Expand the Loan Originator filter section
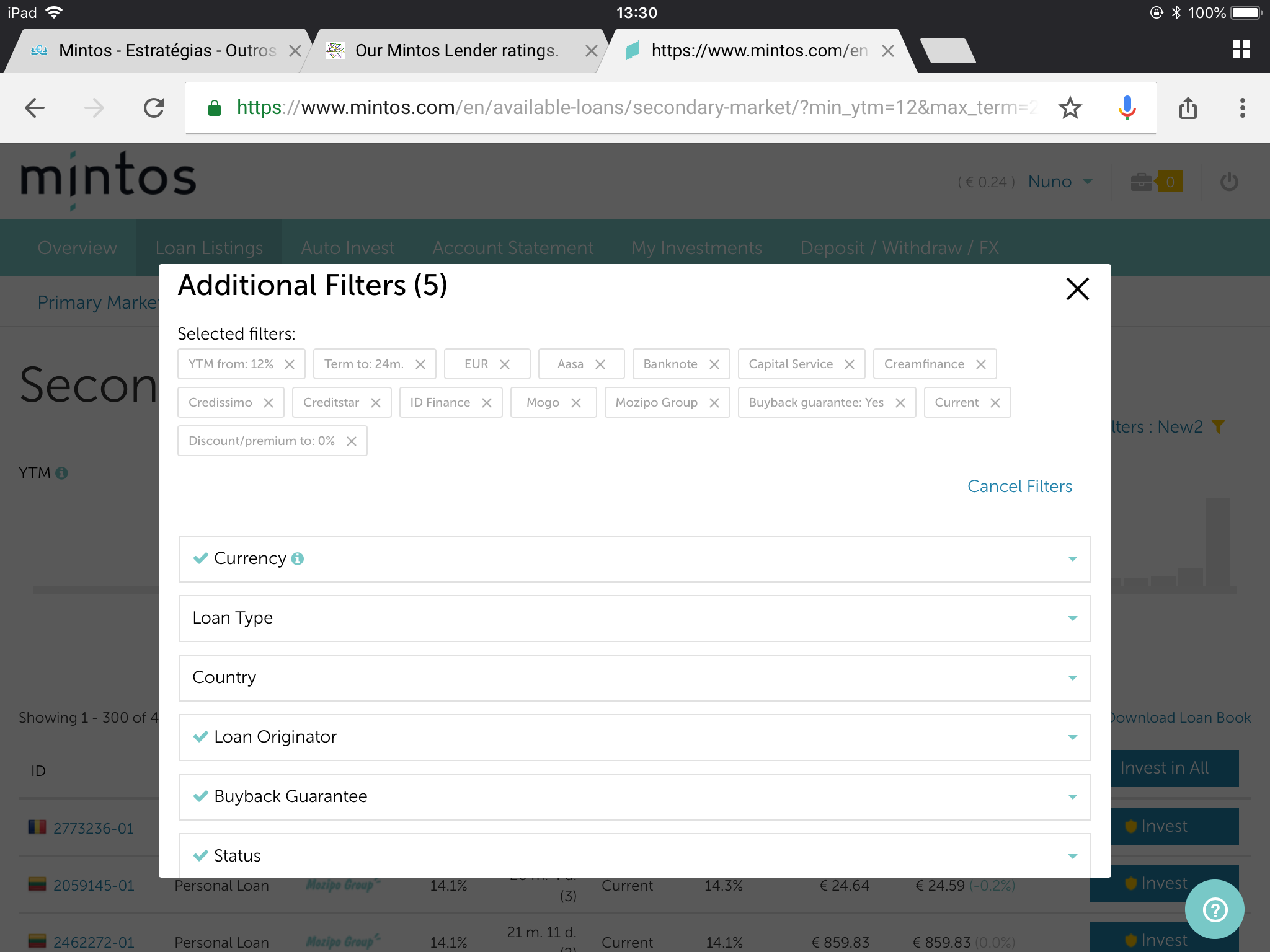1270x952 pixels. coord(634,738)
